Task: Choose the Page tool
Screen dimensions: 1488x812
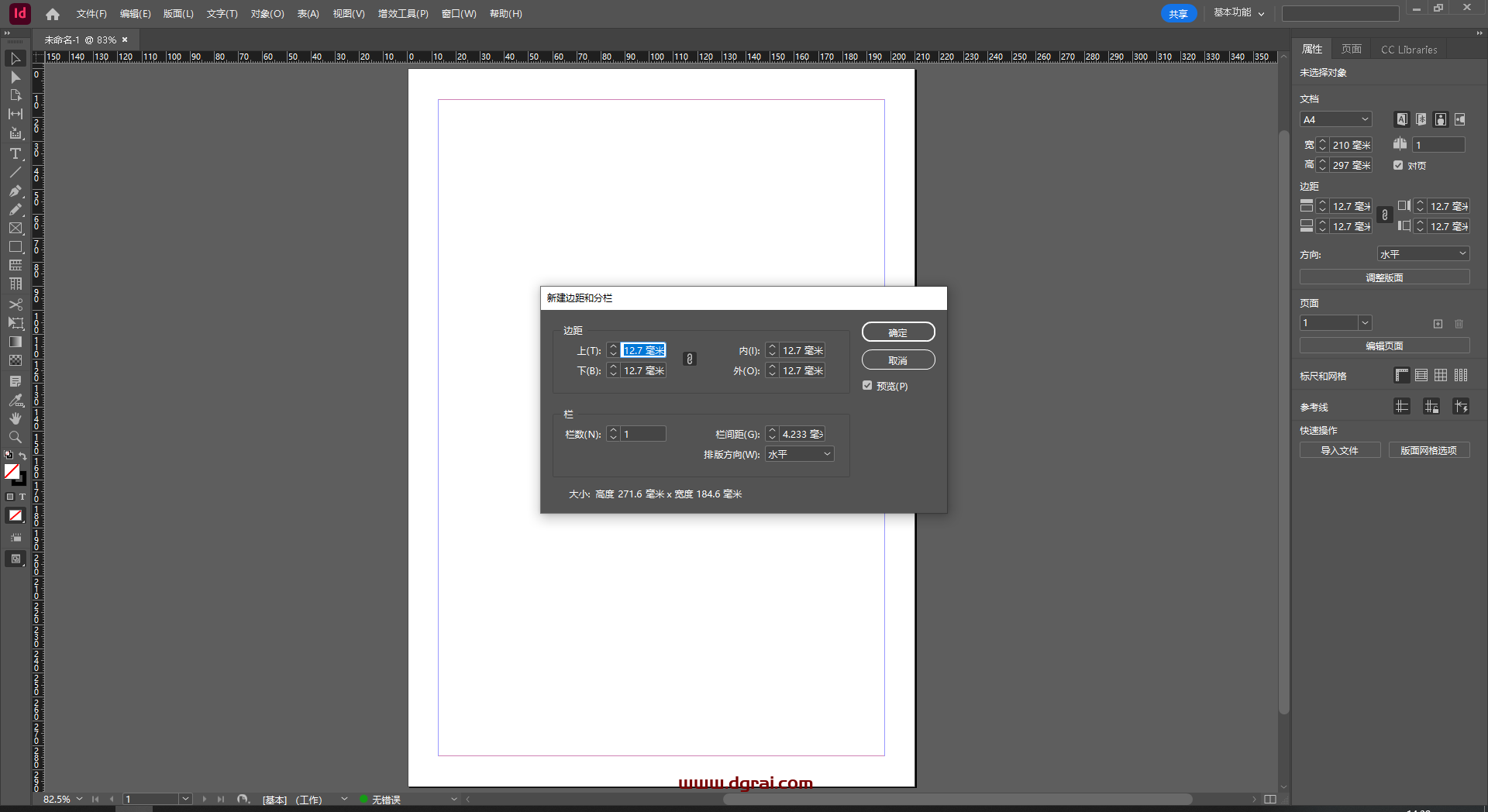Action: [x=15, y=95]
